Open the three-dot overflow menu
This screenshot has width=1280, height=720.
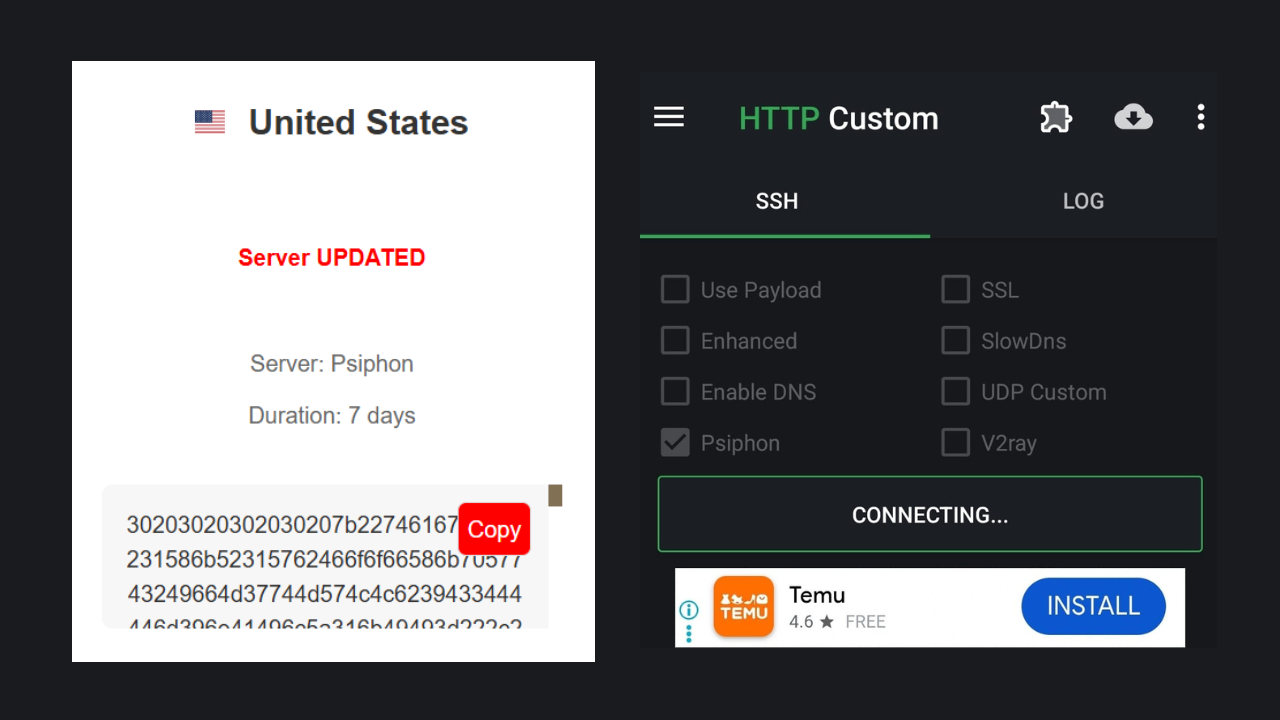[1201, 118]
